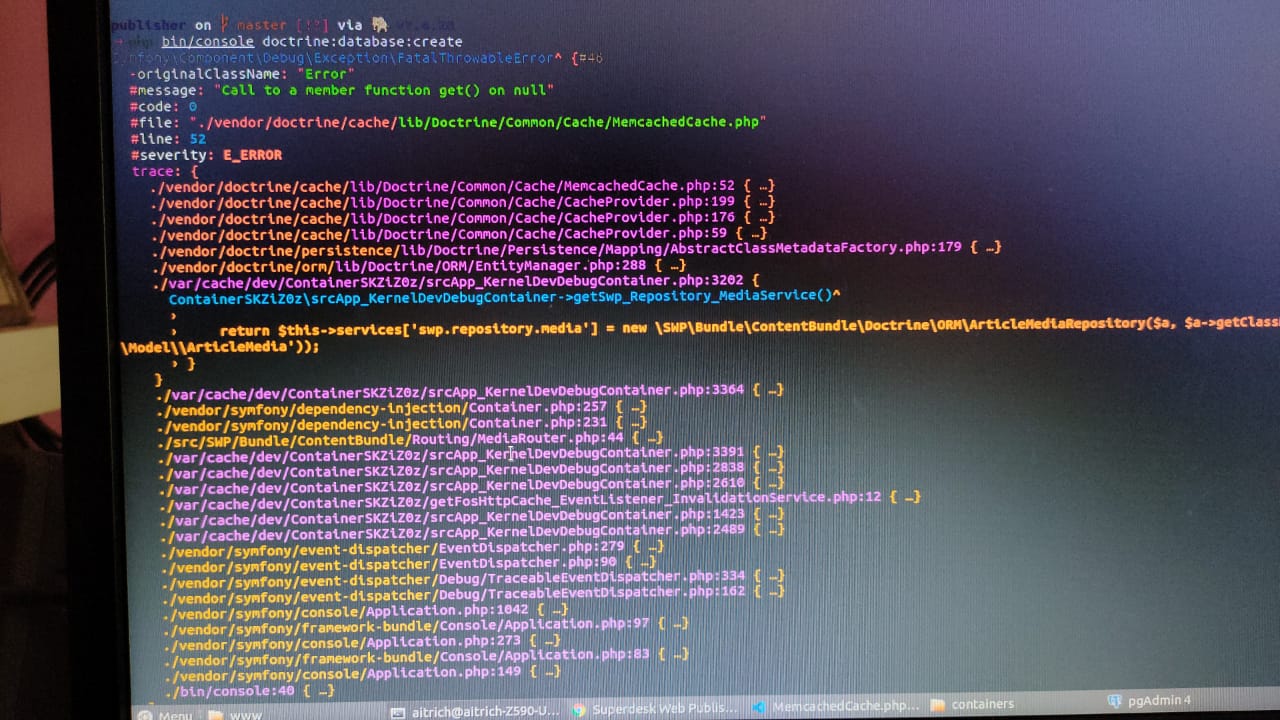
Task: Open the MemcachedCache.php editor taskbar entry
Action: coord(836,706)
